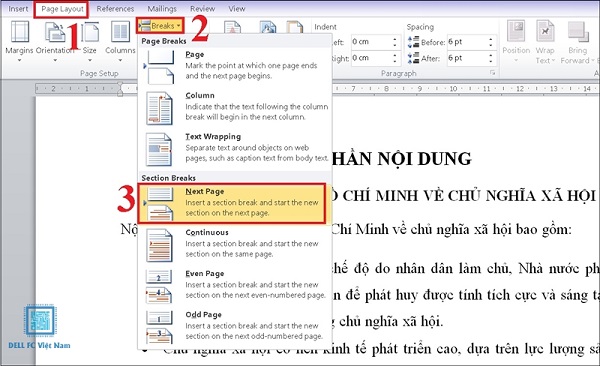Screen dimensions: 600x366
Task: Click the "Section Breaks" menu header
Action: pyautogui.click(x=168, y=178)
